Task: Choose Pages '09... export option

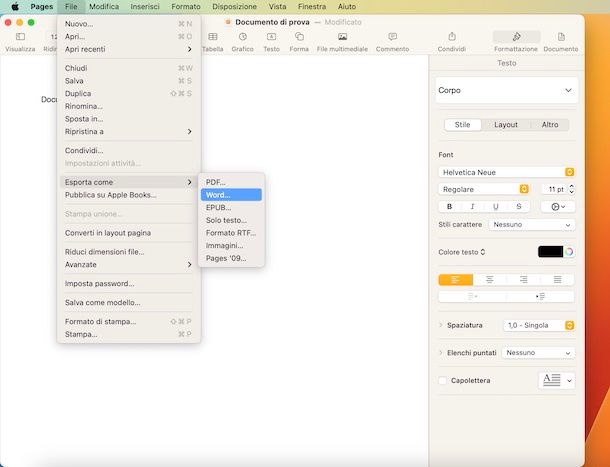Action: coord(231,258)
